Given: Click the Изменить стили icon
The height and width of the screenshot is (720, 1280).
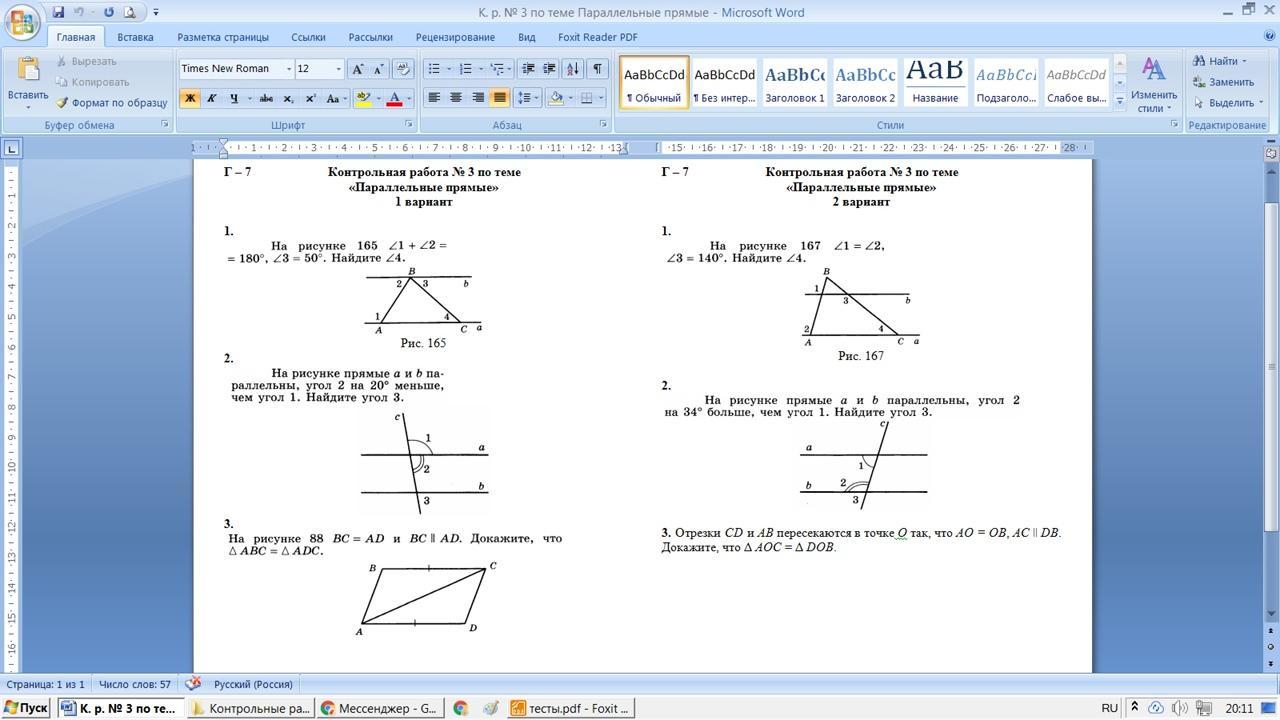Looking at the screenshot, I should click(1153, 70).
